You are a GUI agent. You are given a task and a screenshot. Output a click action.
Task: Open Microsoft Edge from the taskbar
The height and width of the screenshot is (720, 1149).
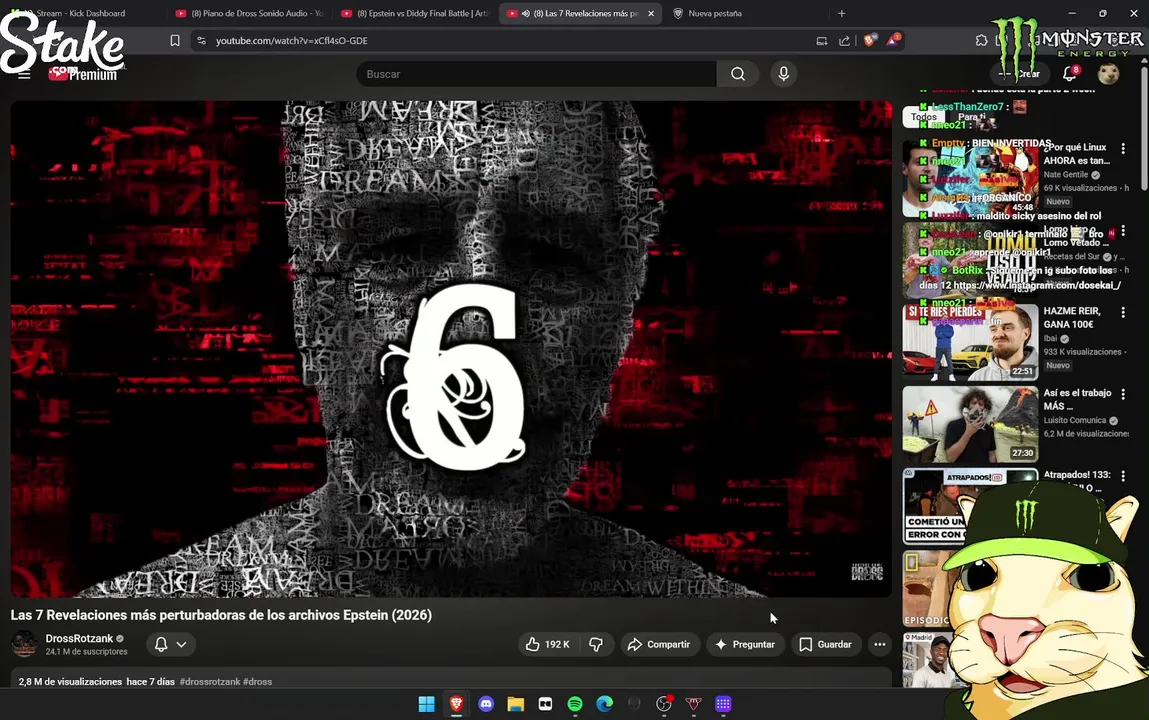(x=605, y=704)
